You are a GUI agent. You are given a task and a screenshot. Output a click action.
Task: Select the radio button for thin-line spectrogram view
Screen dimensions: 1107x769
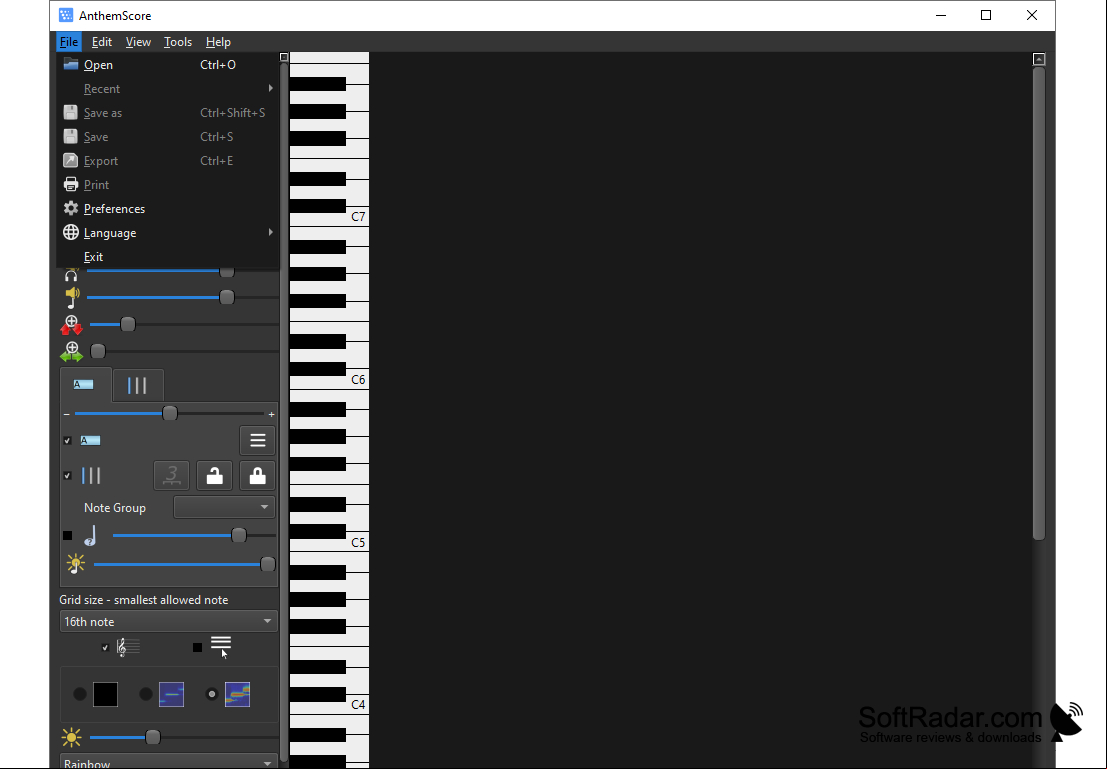145,694
